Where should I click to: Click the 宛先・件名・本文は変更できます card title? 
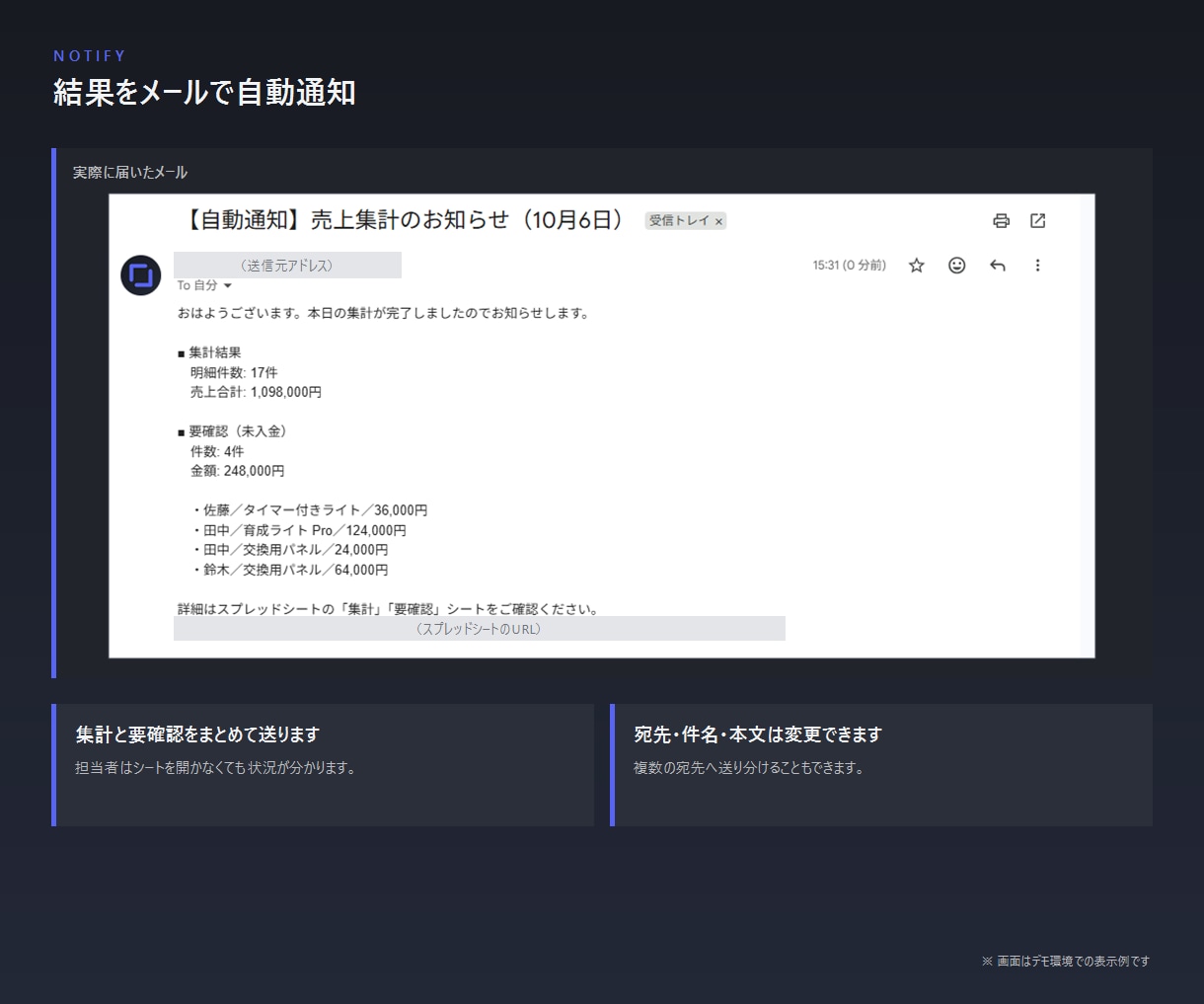click(x=758, y=734)
